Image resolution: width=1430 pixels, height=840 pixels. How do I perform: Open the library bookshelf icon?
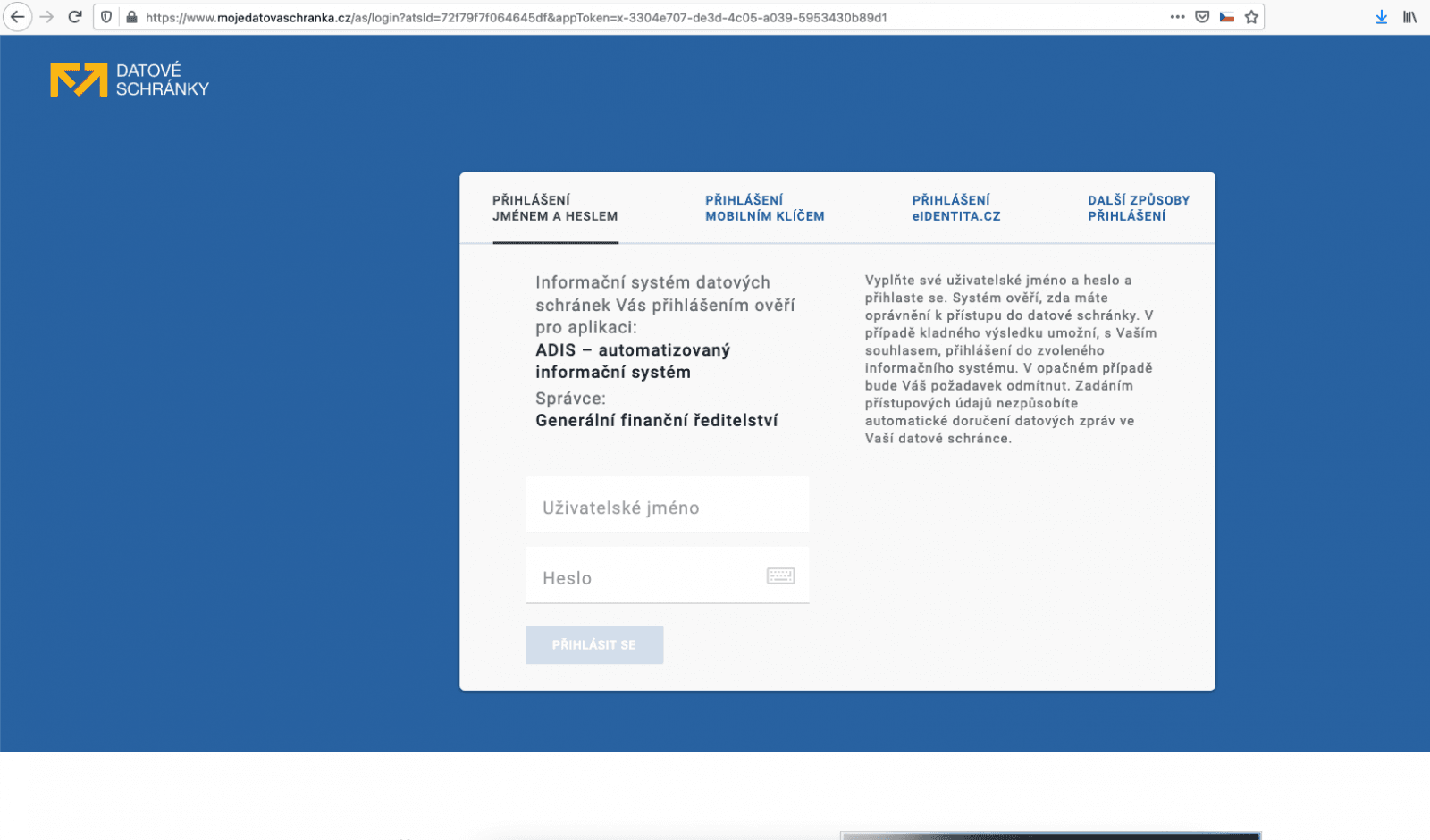tap(1409, 17)
